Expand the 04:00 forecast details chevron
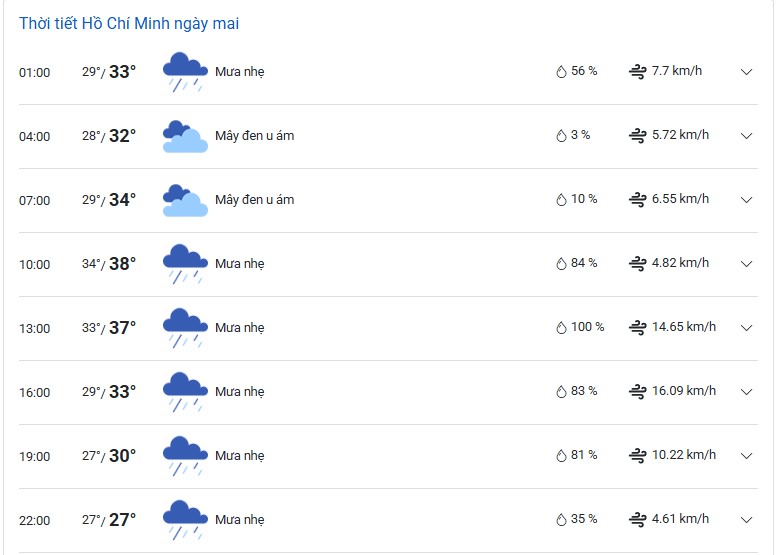The height and width of the screenshot is (555, 776). click(x=746, y=136)
